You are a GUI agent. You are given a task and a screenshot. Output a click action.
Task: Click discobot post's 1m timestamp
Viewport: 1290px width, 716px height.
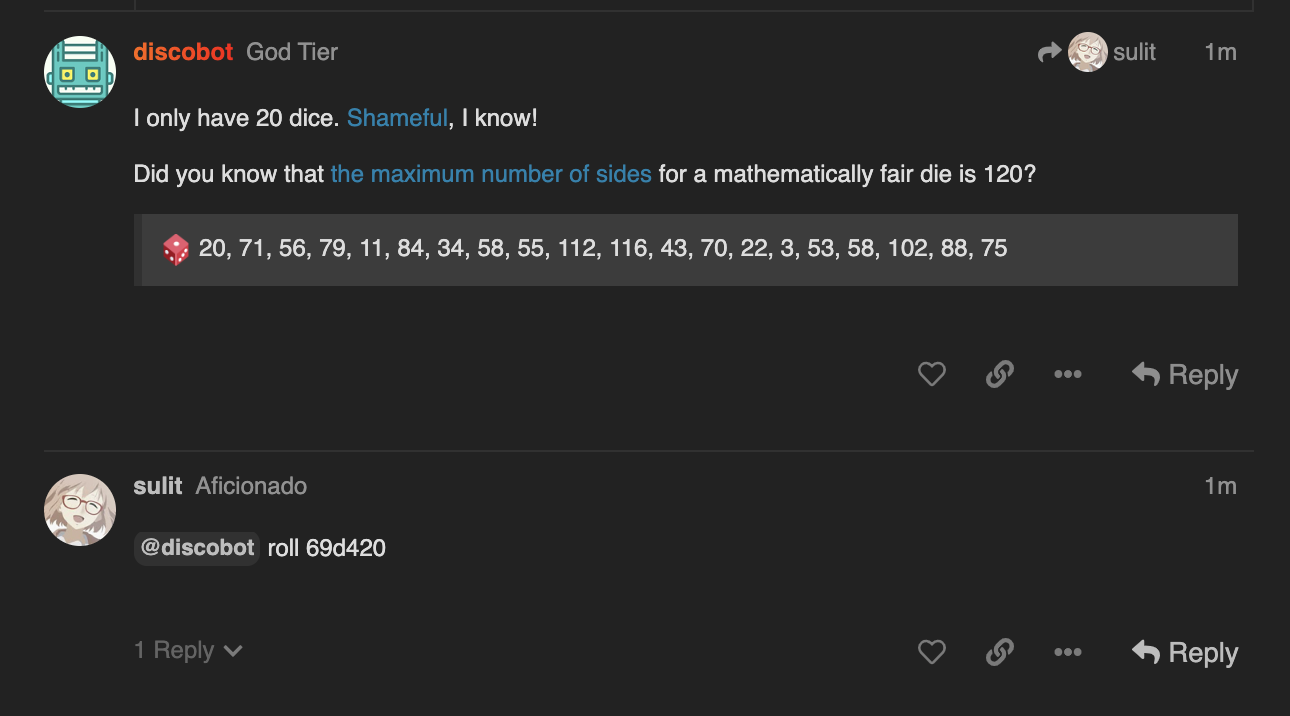(1220, 52)
